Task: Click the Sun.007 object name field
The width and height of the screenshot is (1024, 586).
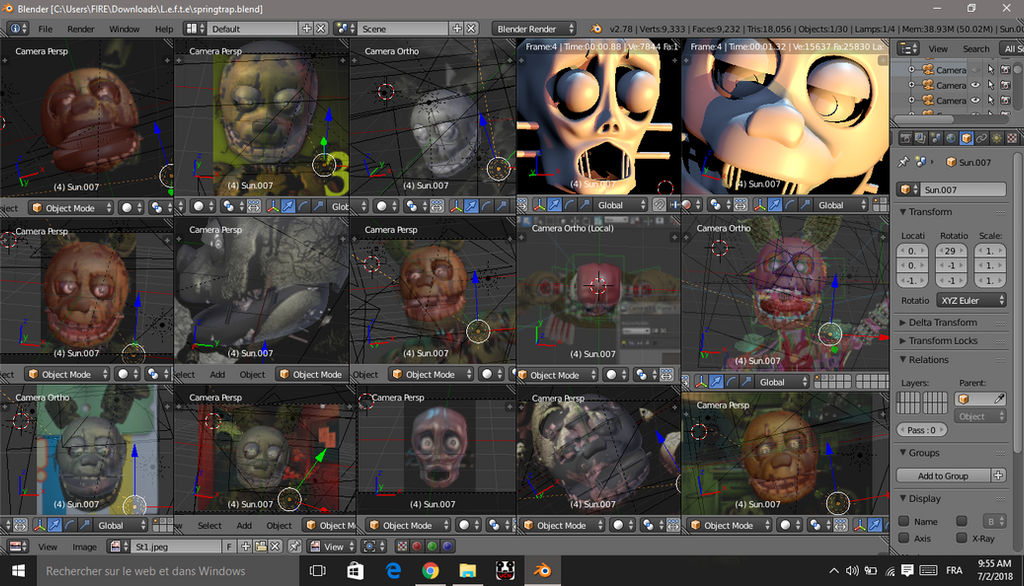Action: 963,189
